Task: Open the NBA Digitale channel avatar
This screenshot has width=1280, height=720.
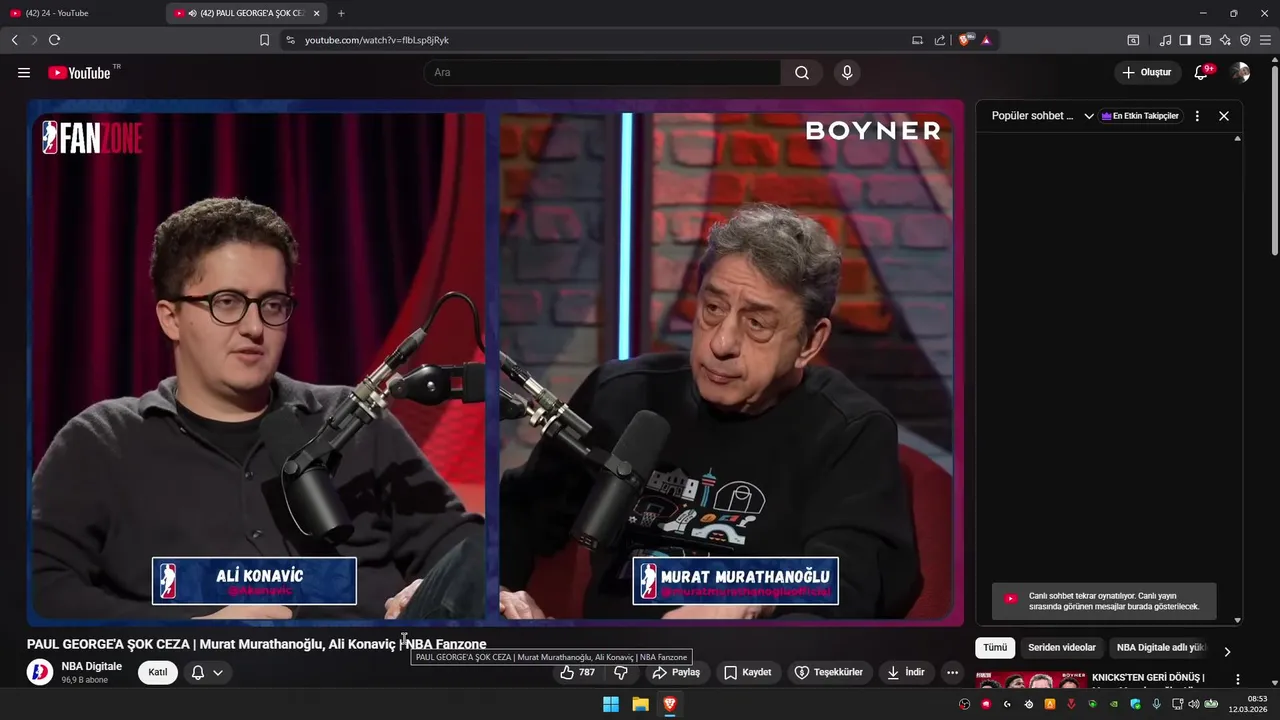Action: pyautogui.click(x=40, y=672)
